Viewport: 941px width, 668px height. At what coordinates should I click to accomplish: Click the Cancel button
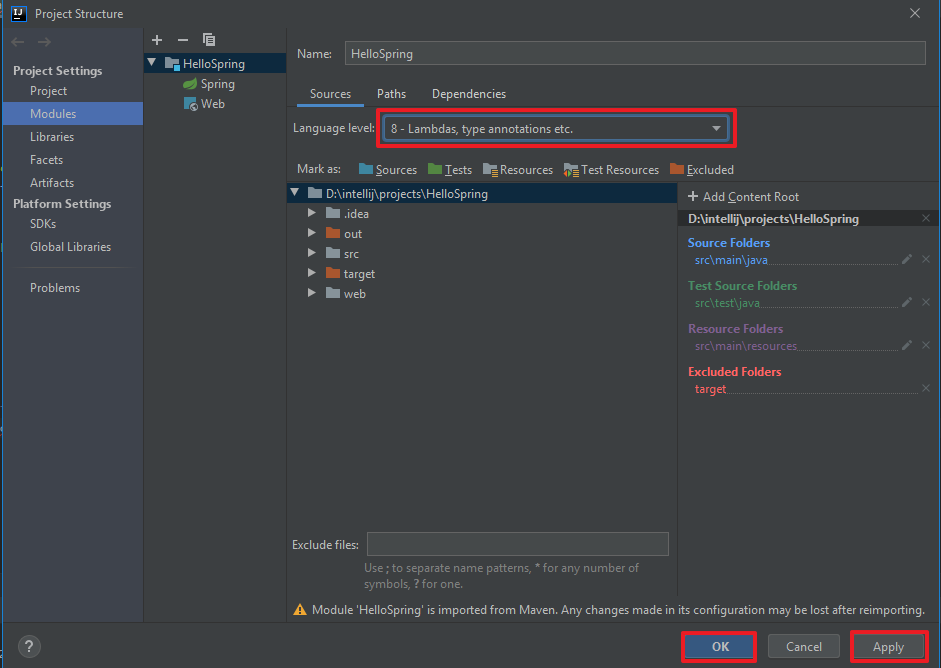(x=804, y=646)
